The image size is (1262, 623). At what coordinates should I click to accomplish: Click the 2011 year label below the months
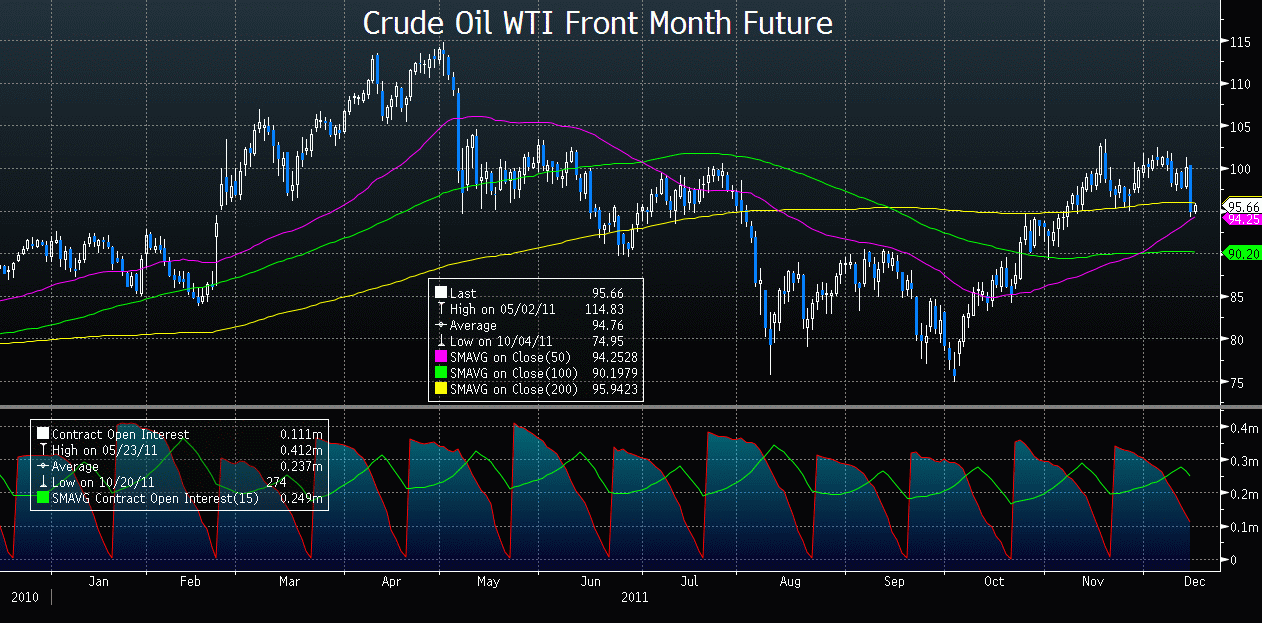632,597
